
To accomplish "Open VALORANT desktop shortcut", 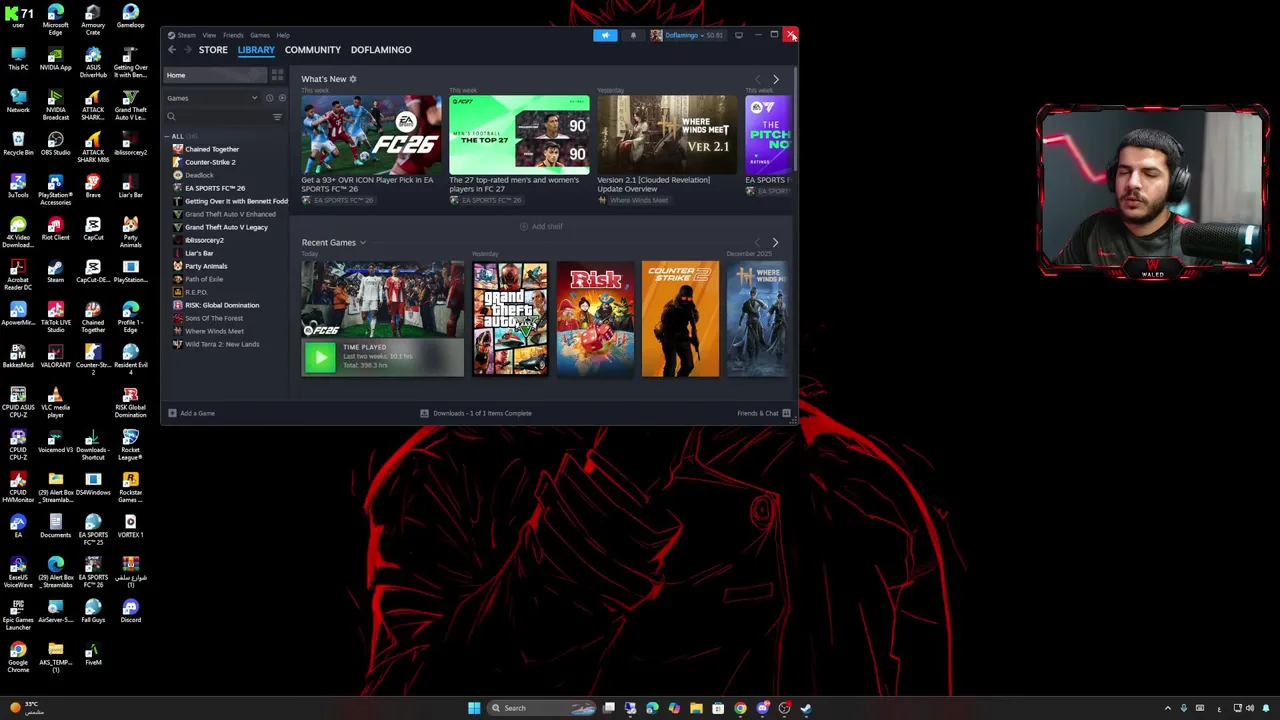I will tap(55, 356).
